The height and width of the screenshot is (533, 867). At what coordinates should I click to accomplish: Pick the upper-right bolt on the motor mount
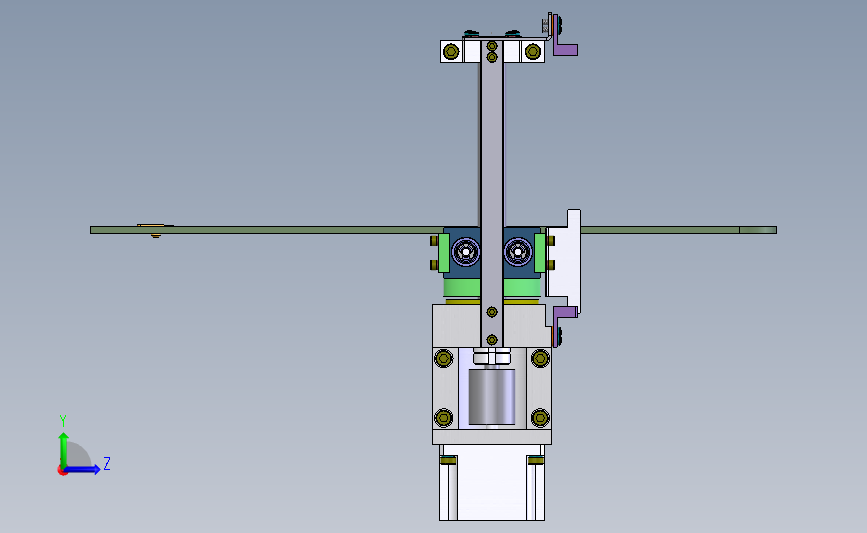(540, 358)
